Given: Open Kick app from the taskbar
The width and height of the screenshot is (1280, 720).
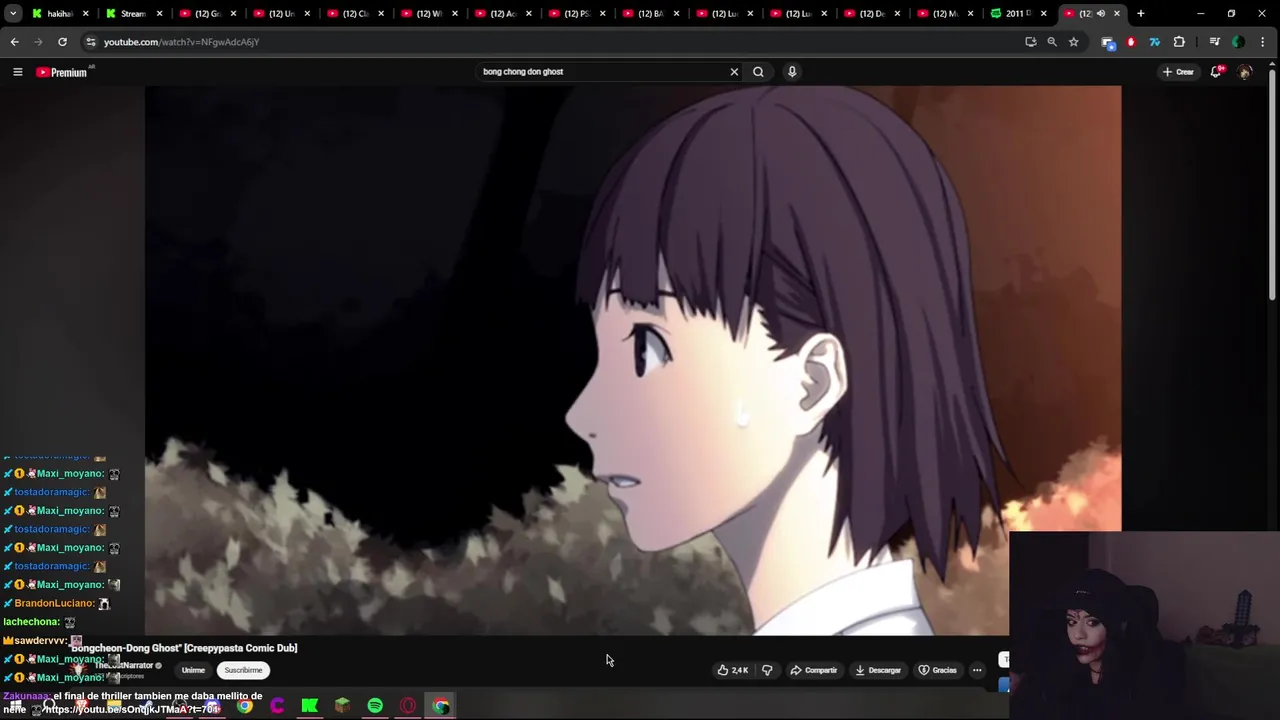Looking at the screenshot, I should pyautogui.click(x=310, y=706).
